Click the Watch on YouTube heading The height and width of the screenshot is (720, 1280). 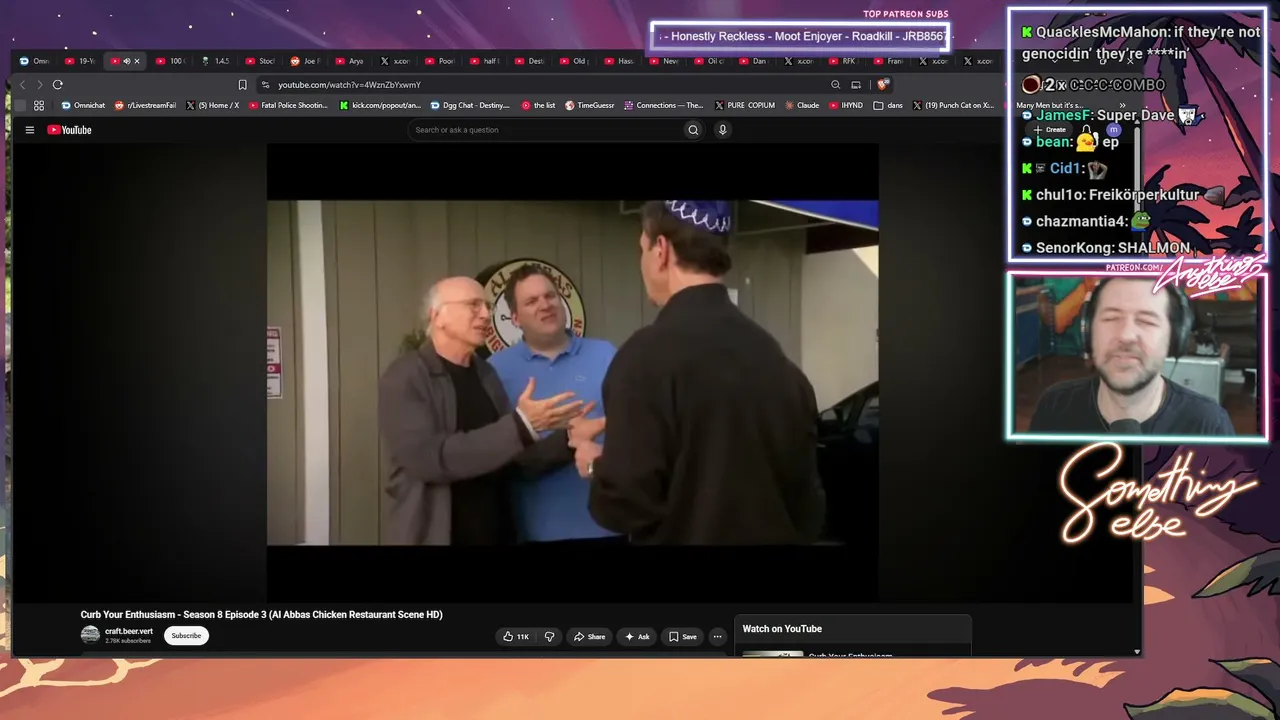[782, 629]
